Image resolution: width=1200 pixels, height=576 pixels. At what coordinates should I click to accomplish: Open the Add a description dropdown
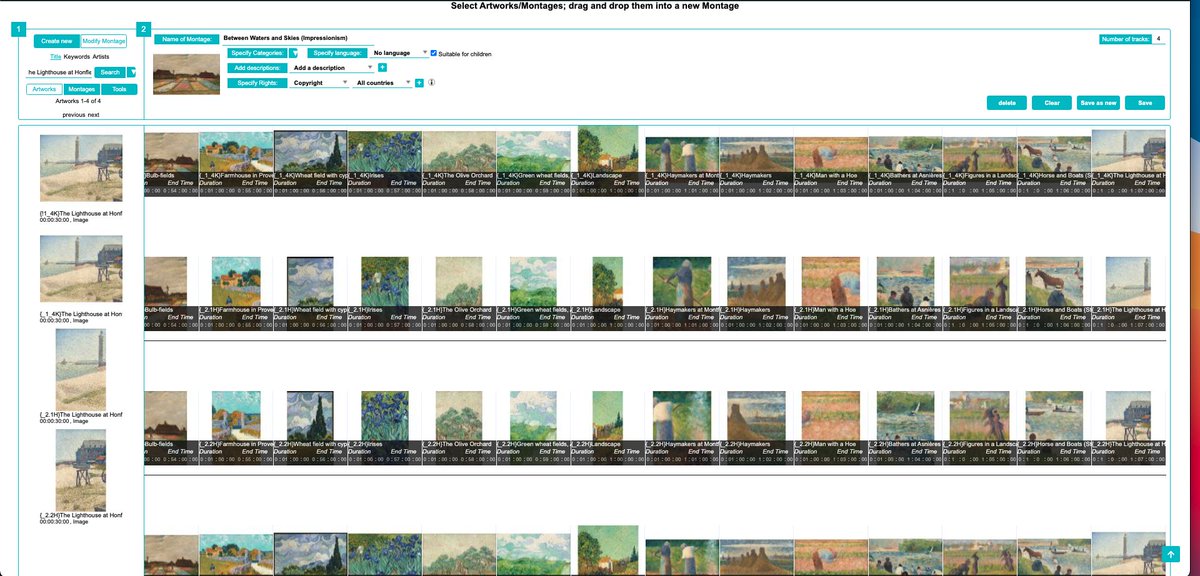333,68
